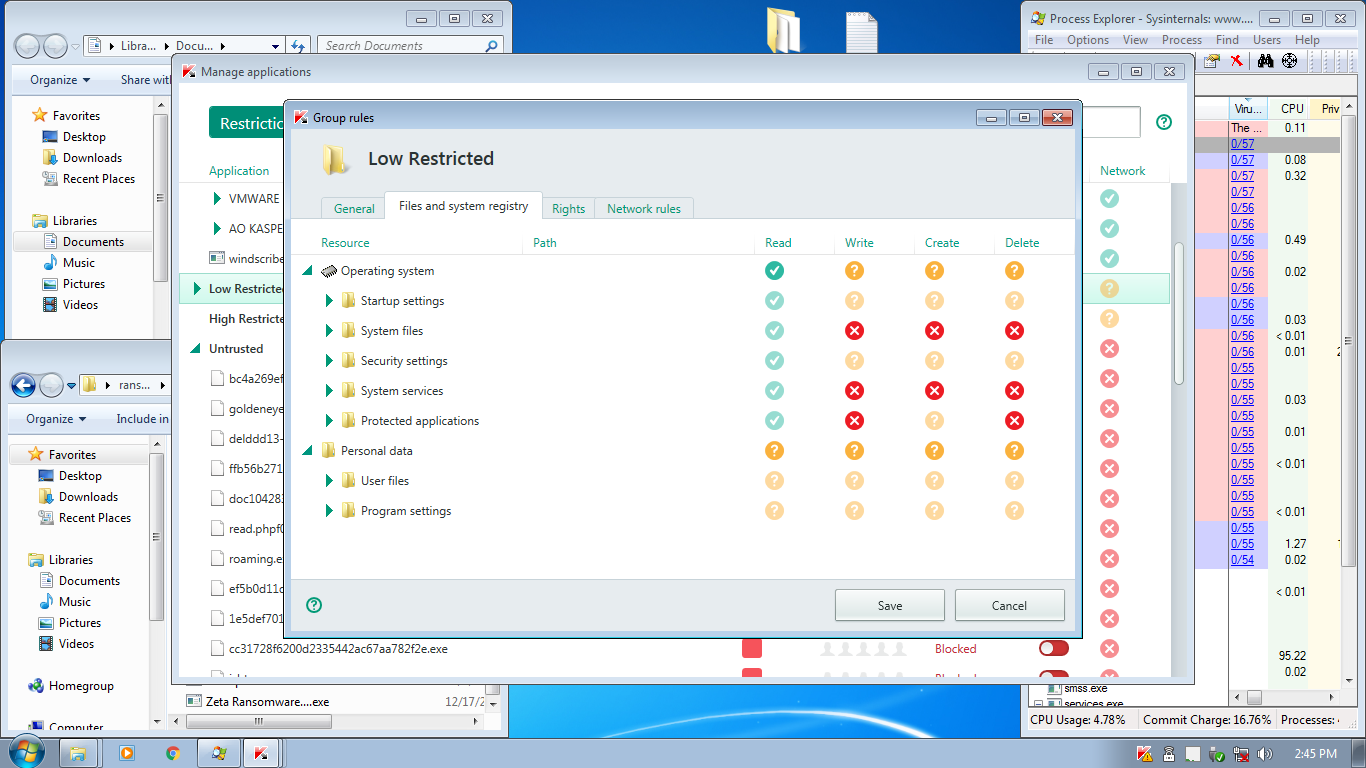Click the volume icon in the system tray

pos(1265,753)
